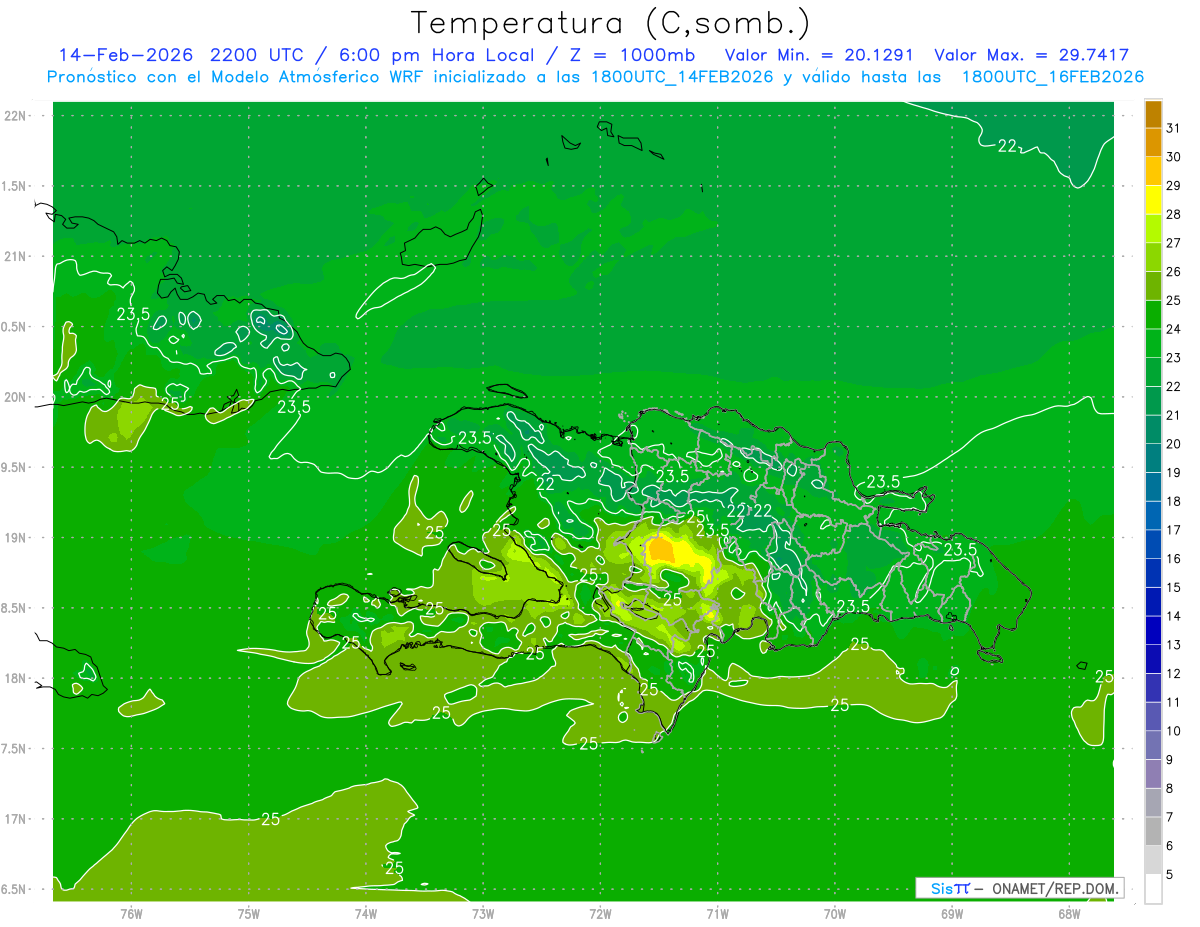Image resolution: width=1200 pixels, height=927 pixels.
Task: Click the "ONAMET/REP.DOM." credit label
Action: tap(1054, 888)
